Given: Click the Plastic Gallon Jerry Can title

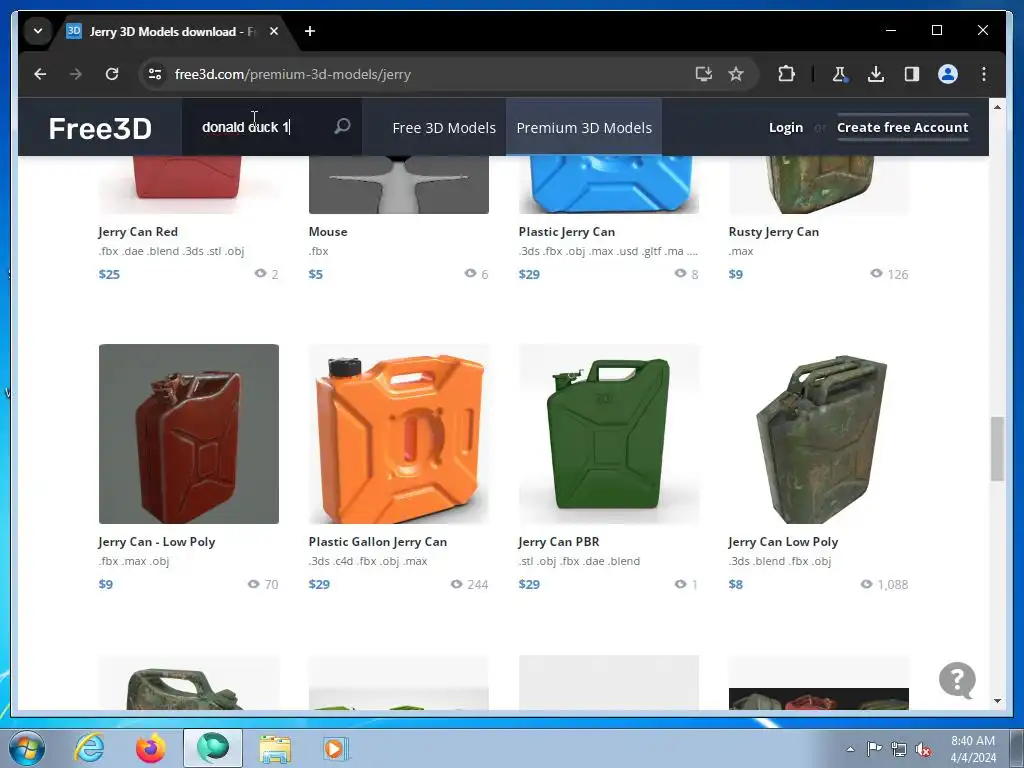Looking at the screenshot, I should [x=377, y=541].
